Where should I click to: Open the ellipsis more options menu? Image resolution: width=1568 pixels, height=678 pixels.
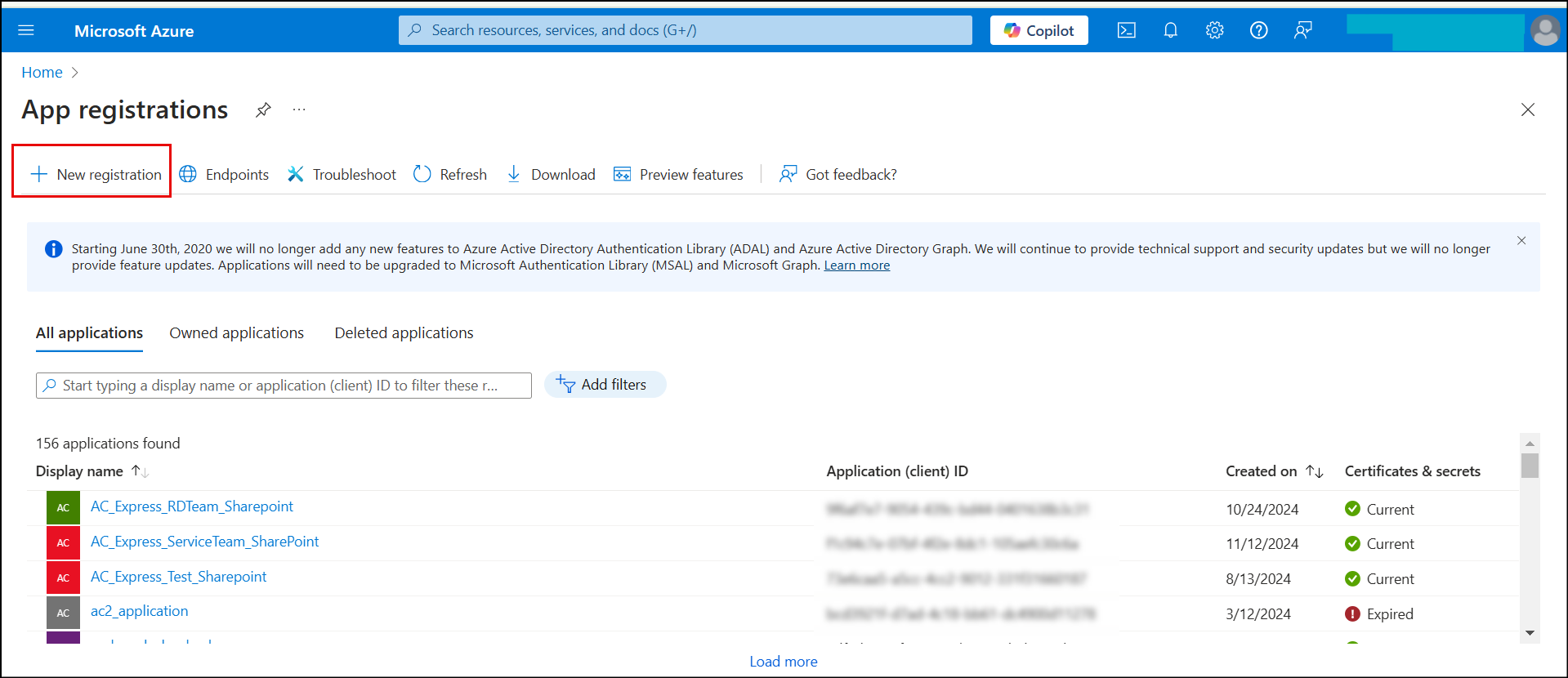coord(299,109)
